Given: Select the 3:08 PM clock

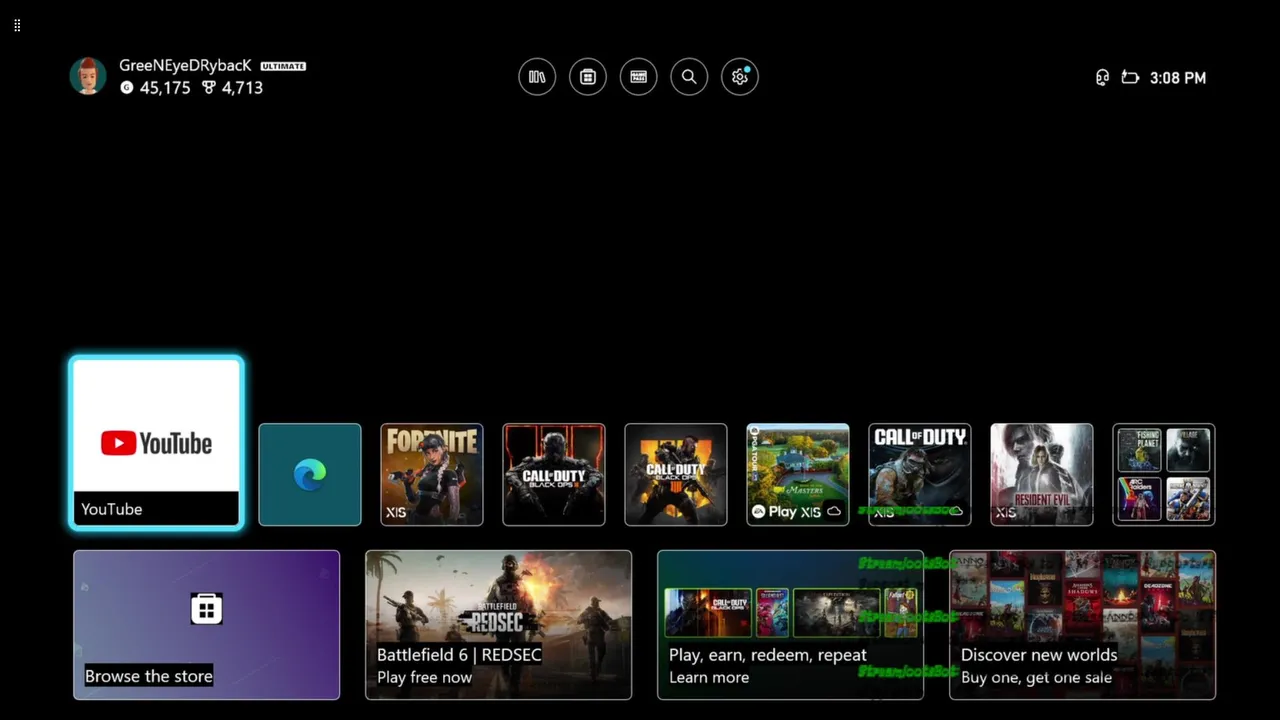Looking at the screenshot, I should point(1178,78).
